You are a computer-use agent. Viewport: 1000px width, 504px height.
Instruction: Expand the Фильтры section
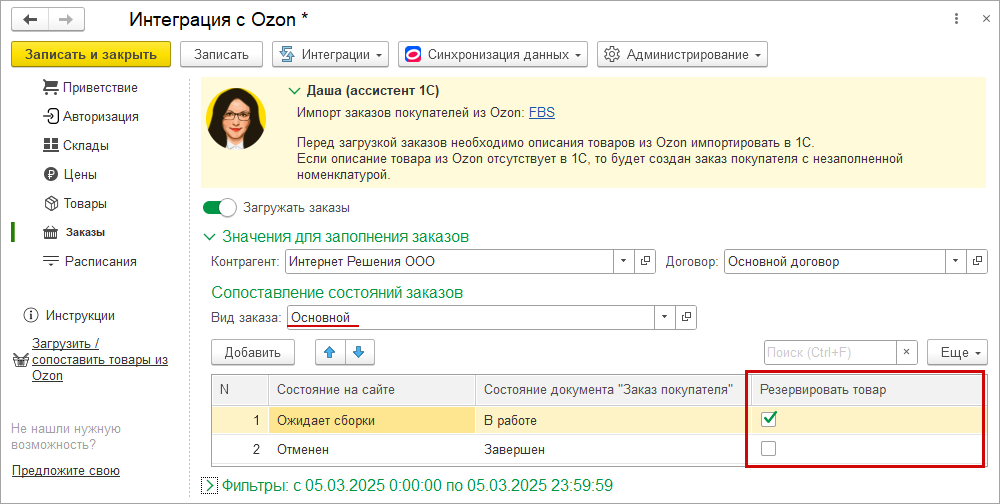pos(209,485)
